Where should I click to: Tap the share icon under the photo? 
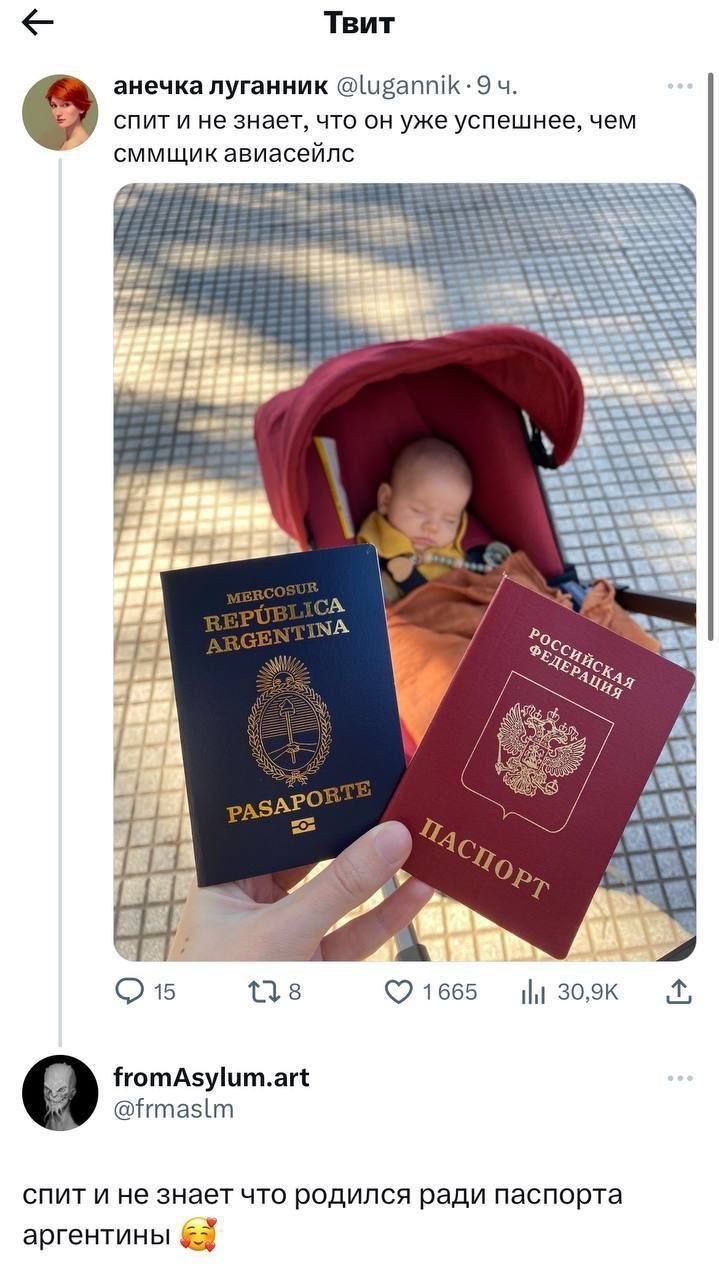tap(678, 991)
